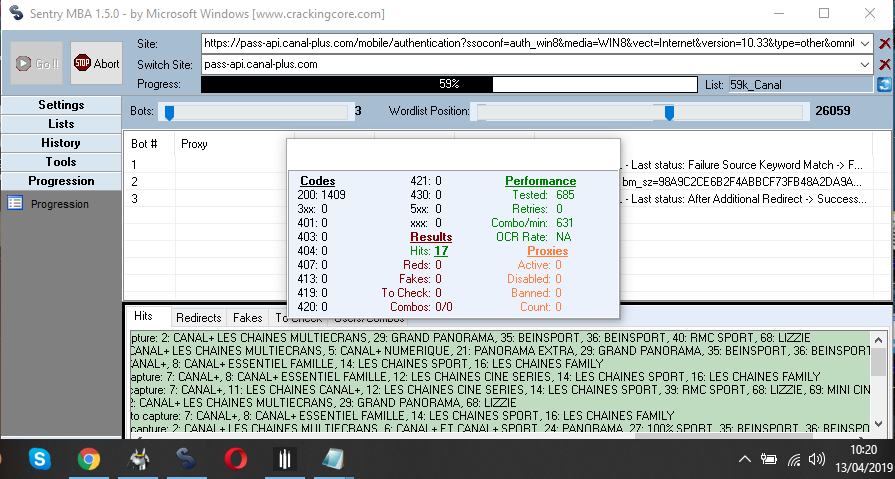The image size is (895, 479).
Task: Open the Lists section
Action: pos(61,124)
